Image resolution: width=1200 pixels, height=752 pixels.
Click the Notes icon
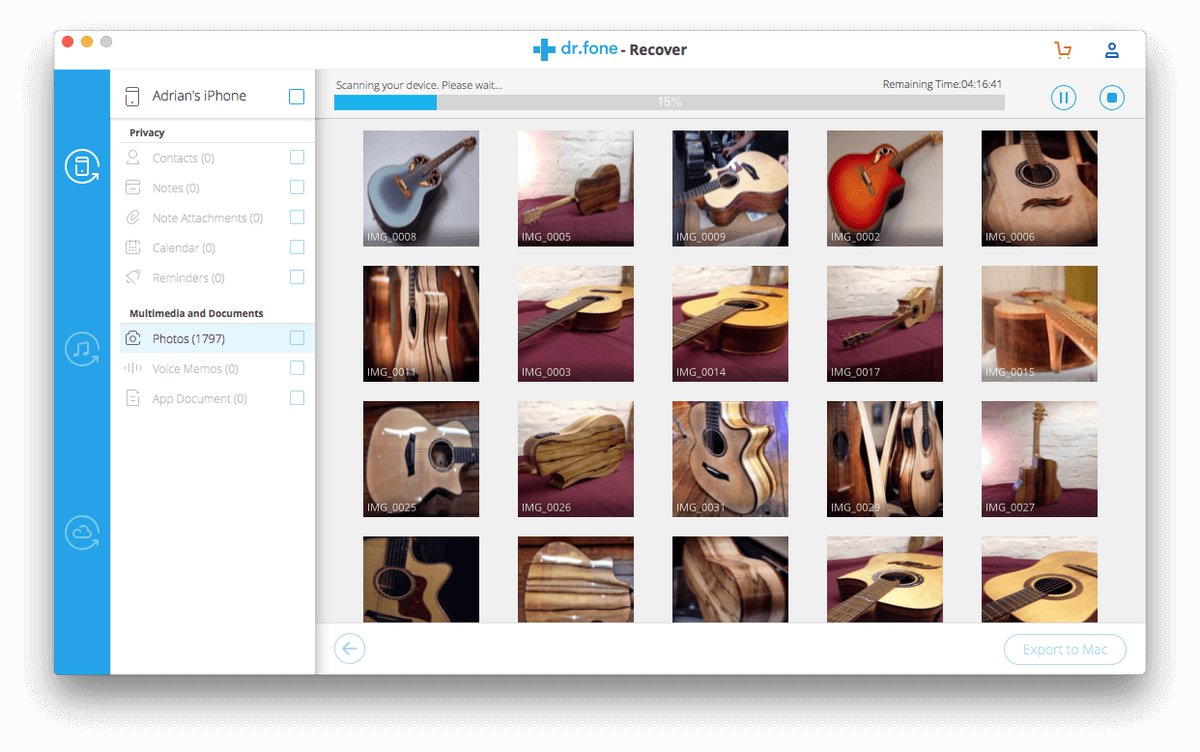132,188
